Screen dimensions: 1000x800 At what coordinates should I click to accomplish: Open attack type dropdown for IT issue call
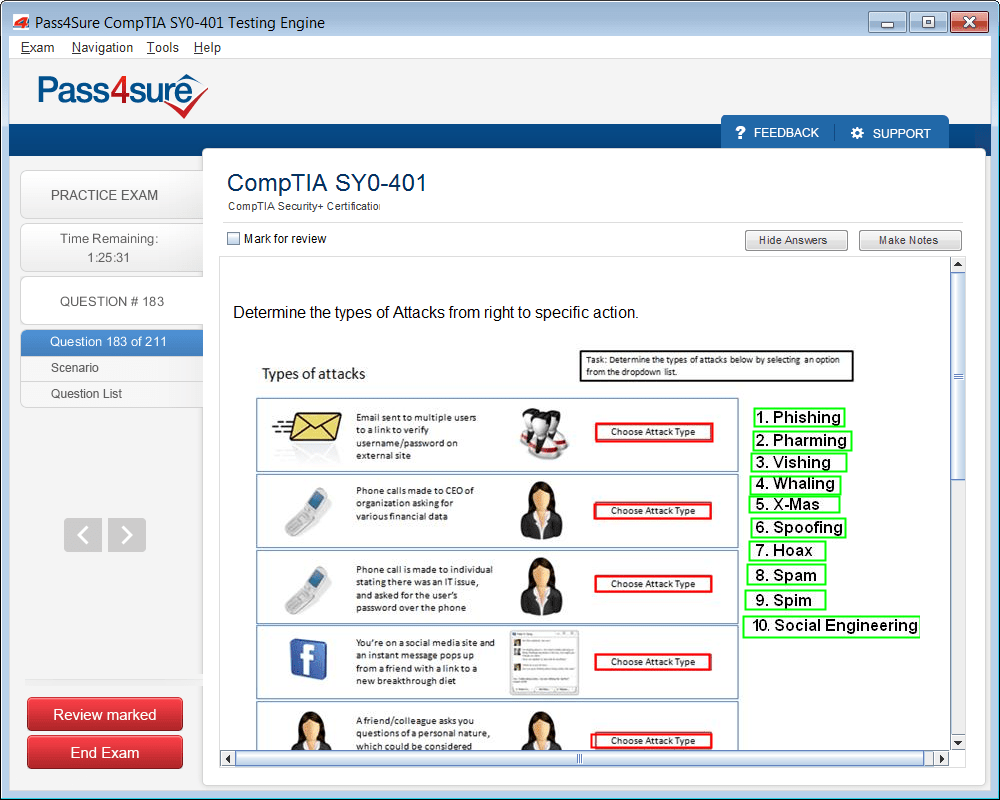click(653, 584)
